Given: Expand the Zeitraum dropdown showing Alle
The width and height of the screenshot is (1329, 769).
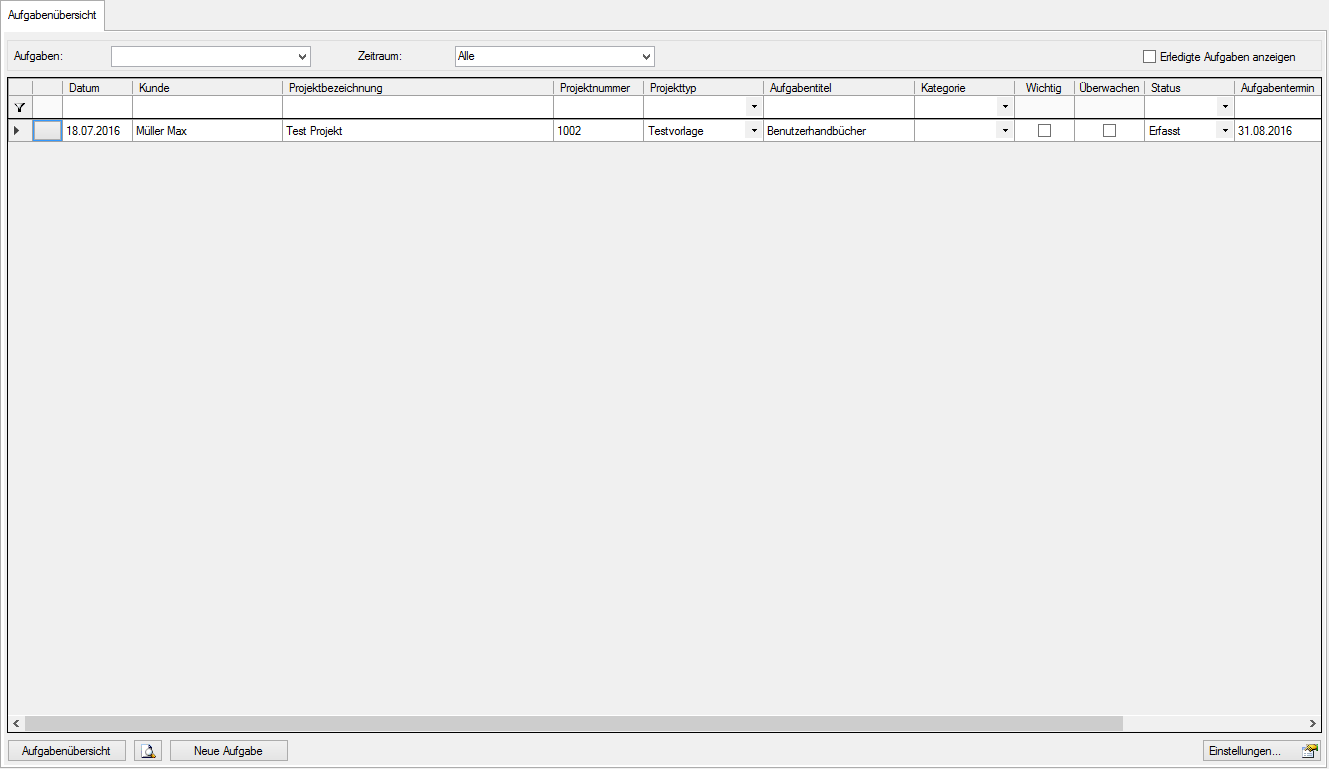Looking at the screenshot, I should [x=646, y=57].
